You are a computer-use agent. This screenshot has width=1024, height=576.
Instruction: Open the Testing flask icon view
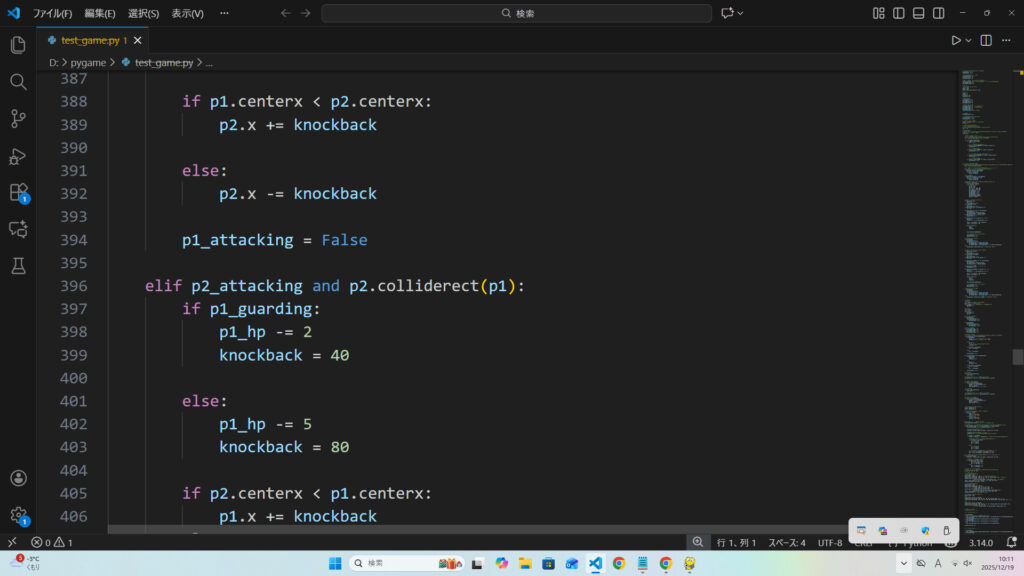pos(18,266)
